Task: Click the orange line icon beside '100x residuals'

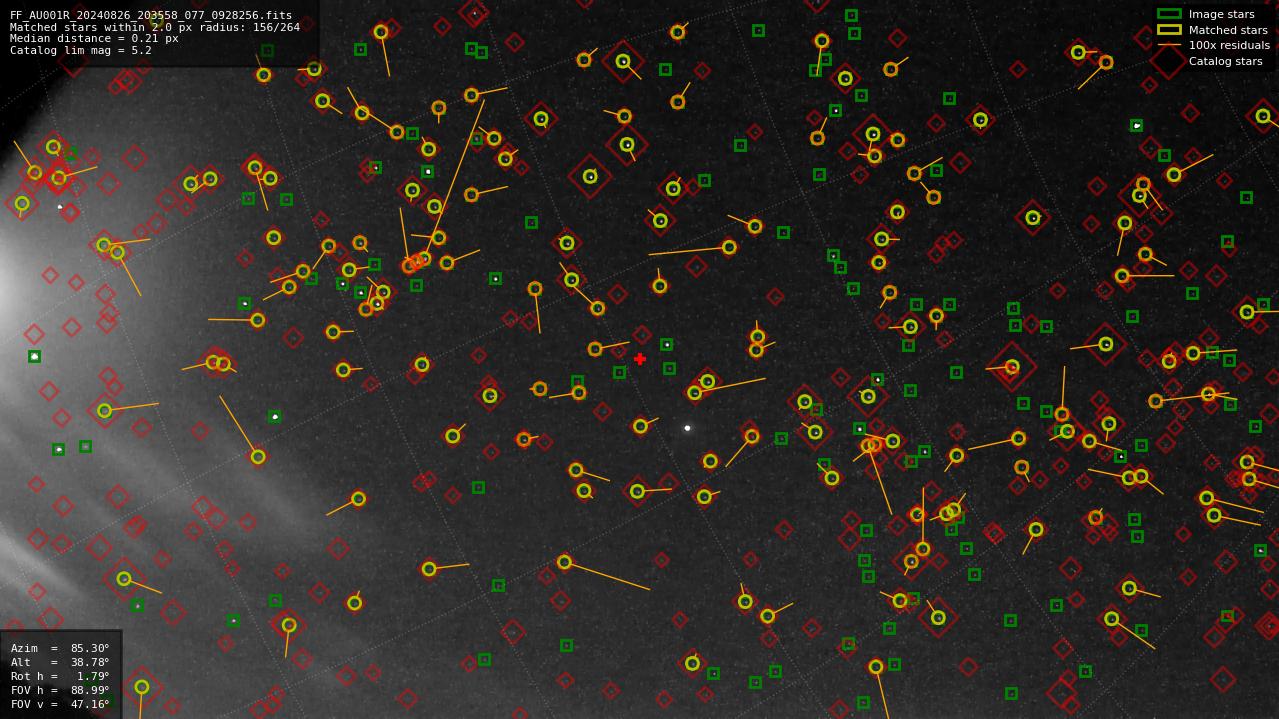Action: click(x=1169, y=45)
